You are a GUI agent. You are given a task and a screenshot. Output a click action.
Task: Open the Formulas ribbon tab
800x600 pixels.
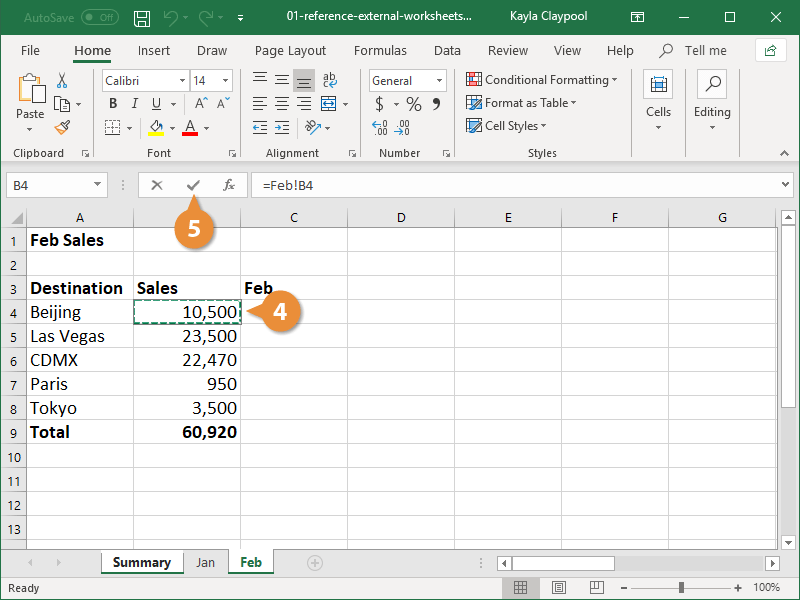(380, 50)
